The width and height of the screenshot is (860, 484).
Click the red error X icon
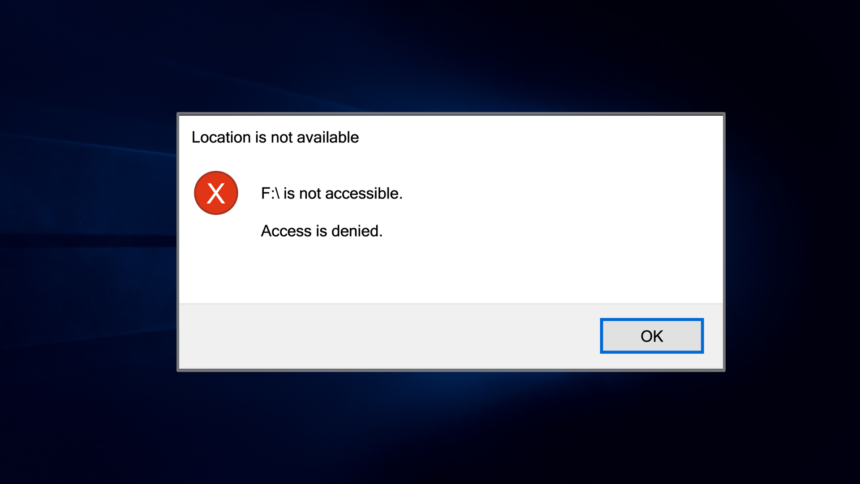tap(216, 193)
